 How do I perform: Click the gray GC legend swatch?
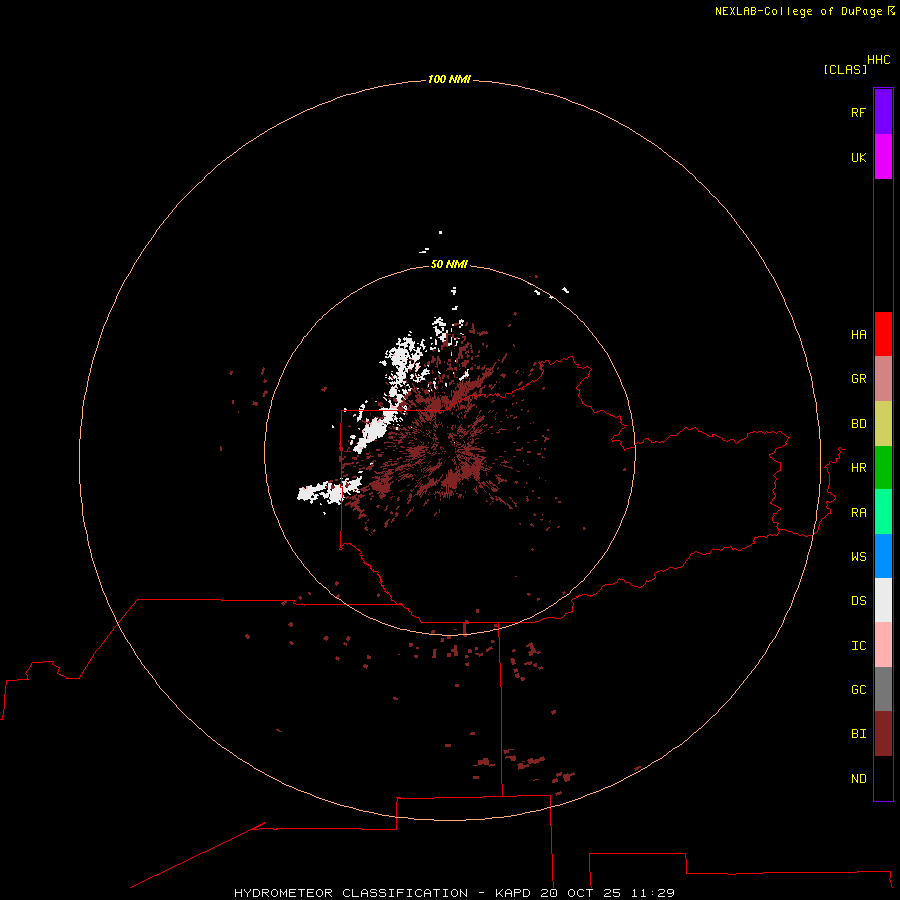[883, 689]
